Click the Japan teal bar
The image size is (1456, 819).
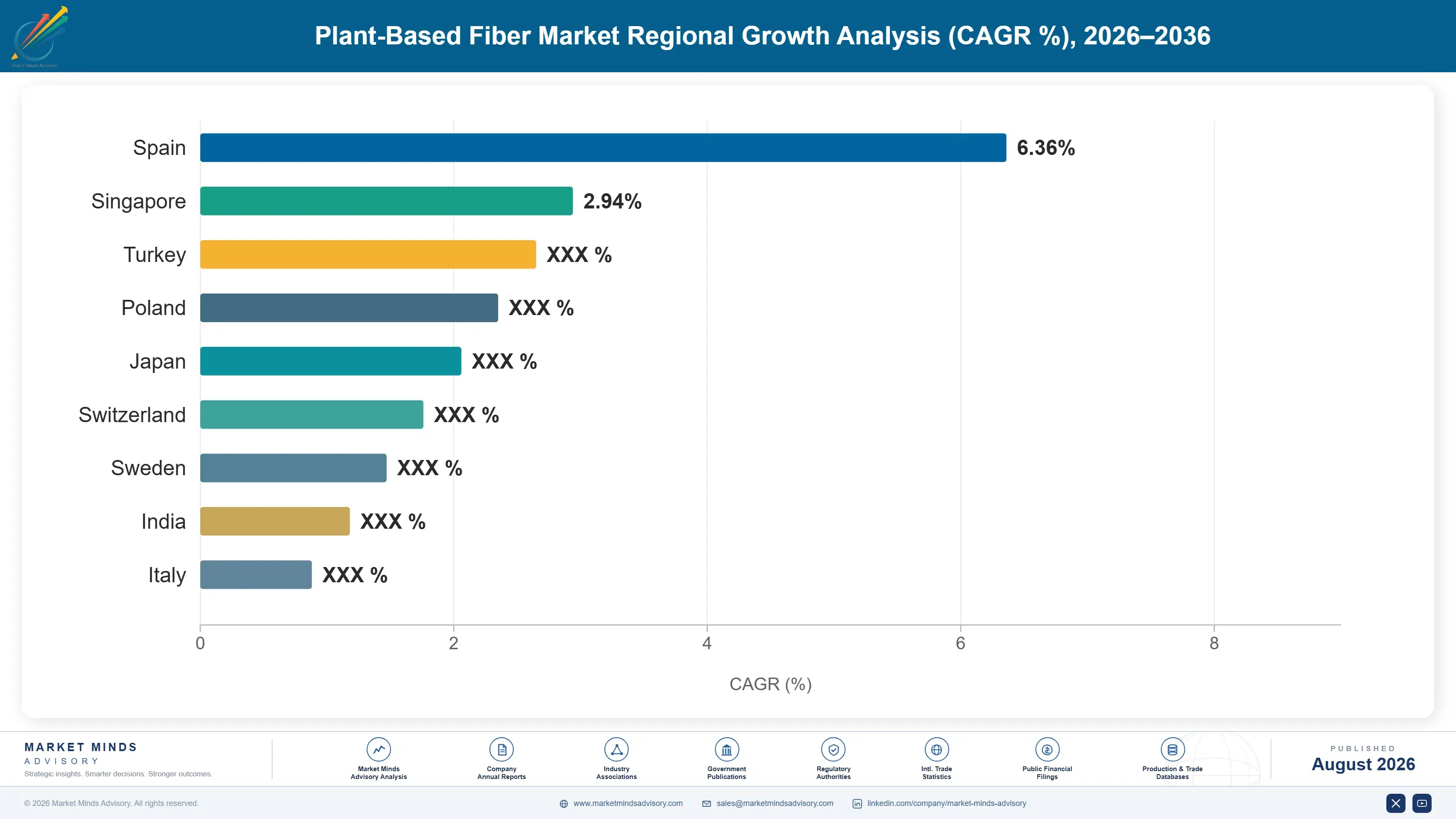coord(330,361)
